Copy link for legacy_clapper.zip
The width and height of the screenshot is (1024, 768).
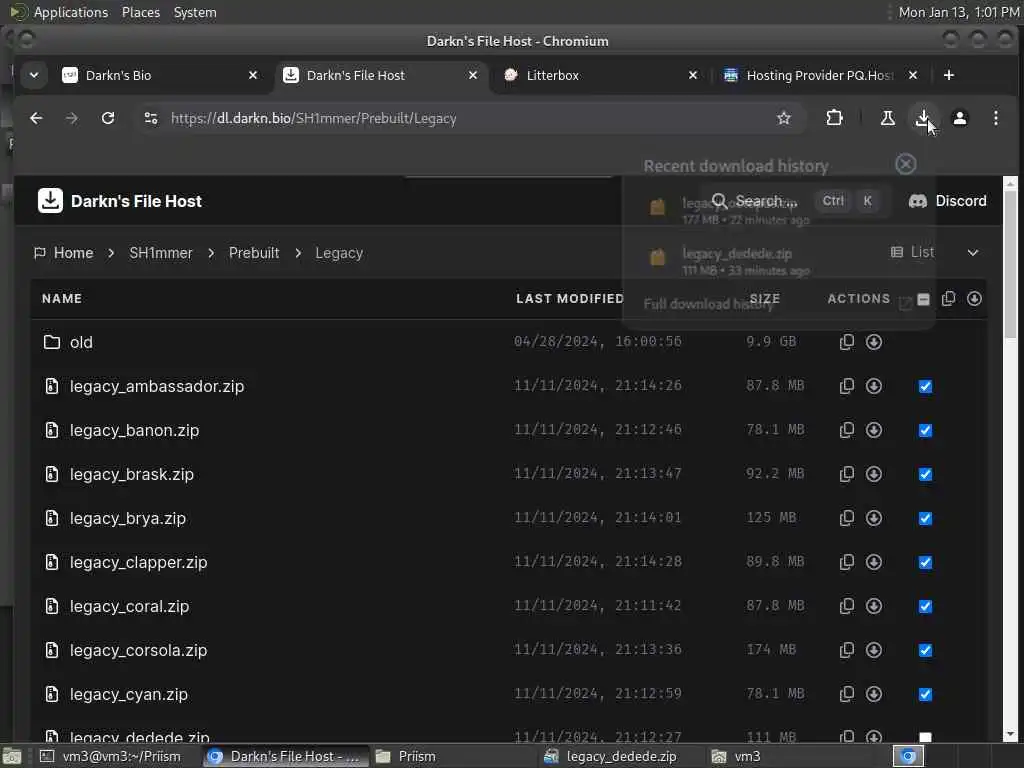coord(846,562)
